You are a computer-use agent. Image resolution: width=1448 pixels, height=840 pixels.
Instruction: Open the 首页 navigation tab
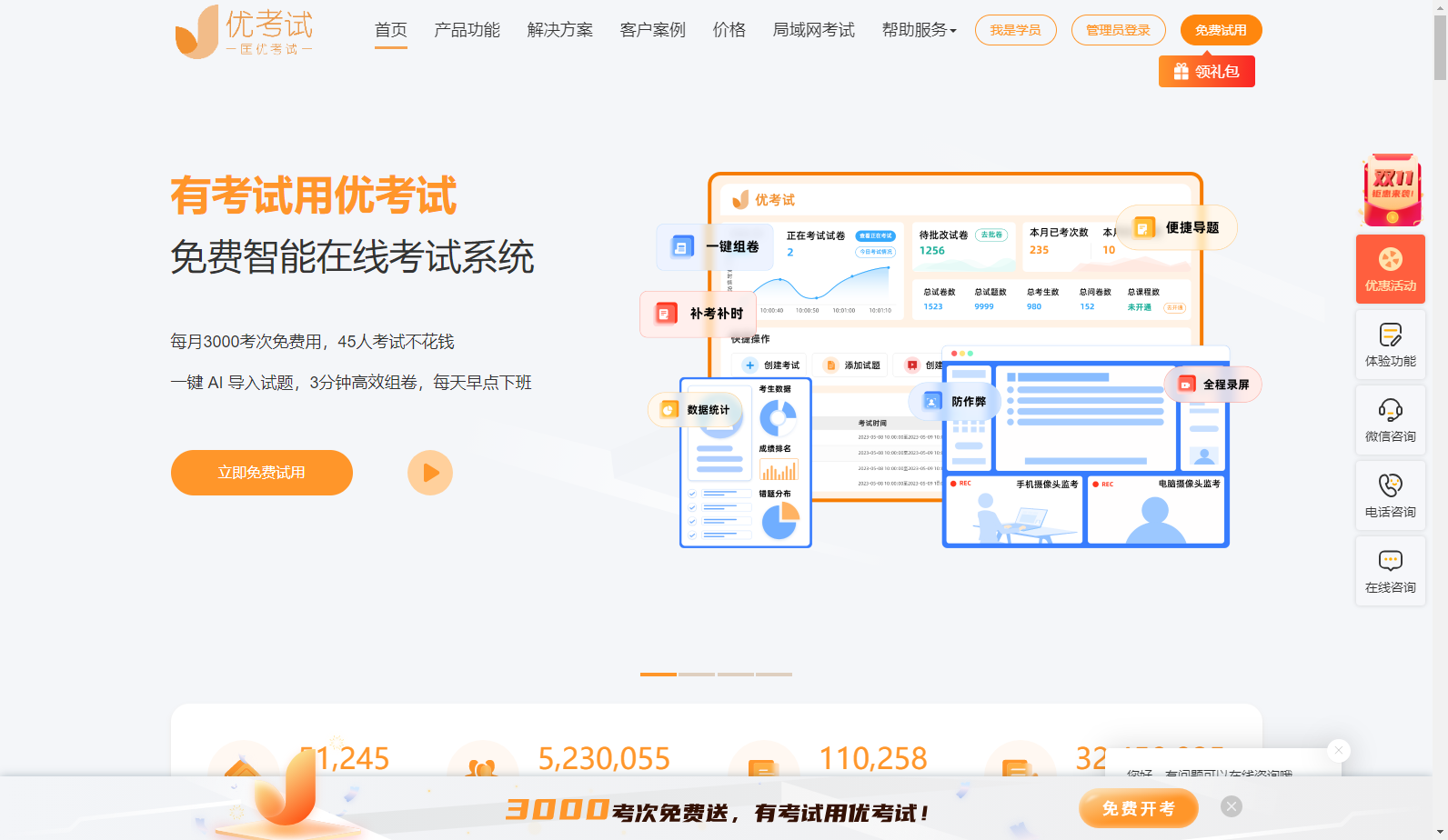pos(391,30)
